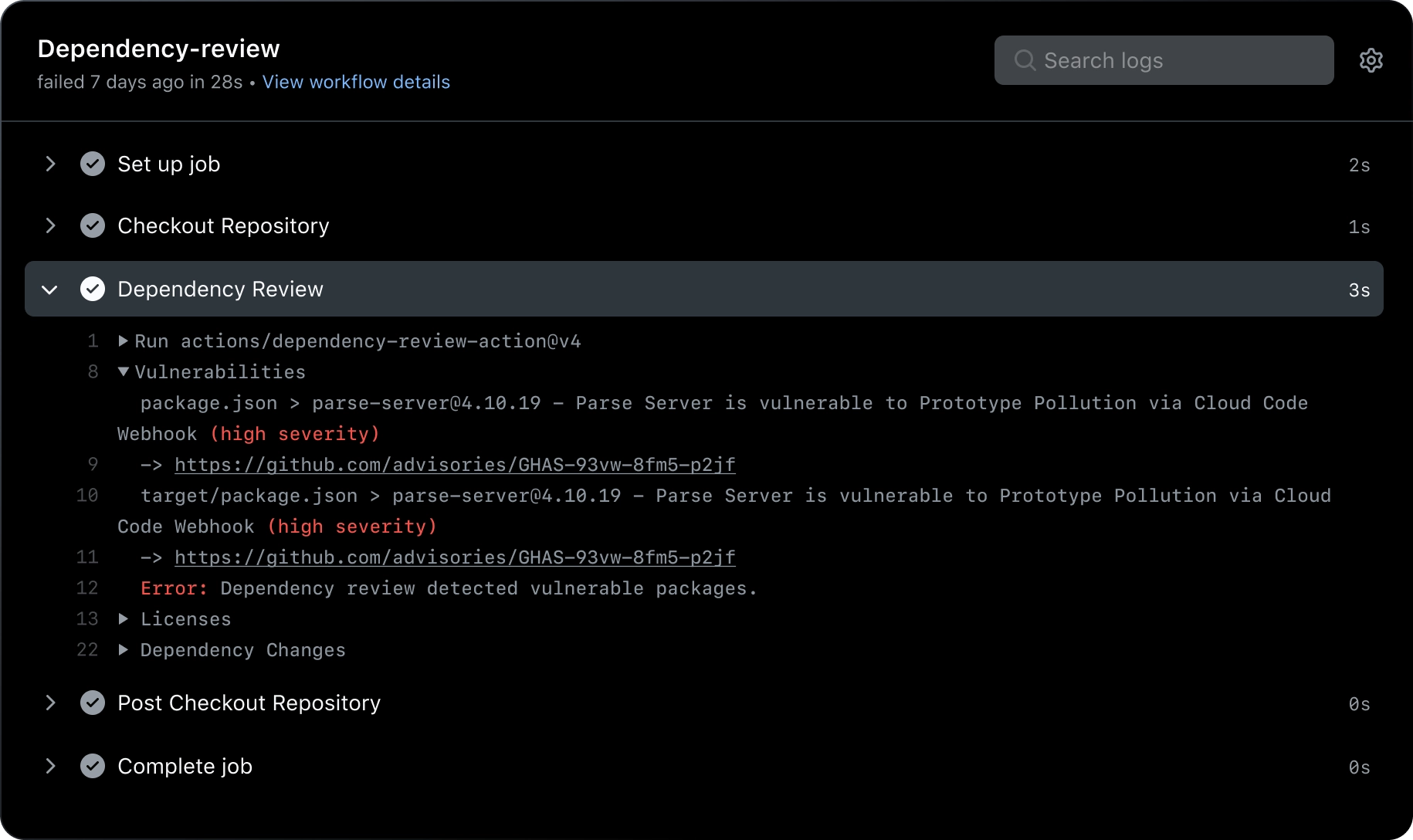
Task: Click the checkmark icon on the Dependency Review step header
Action: click(93, 289)
